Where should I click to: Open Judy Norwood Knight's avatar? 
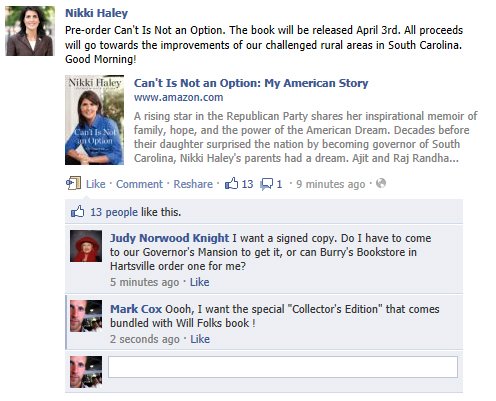pos(86,246)
